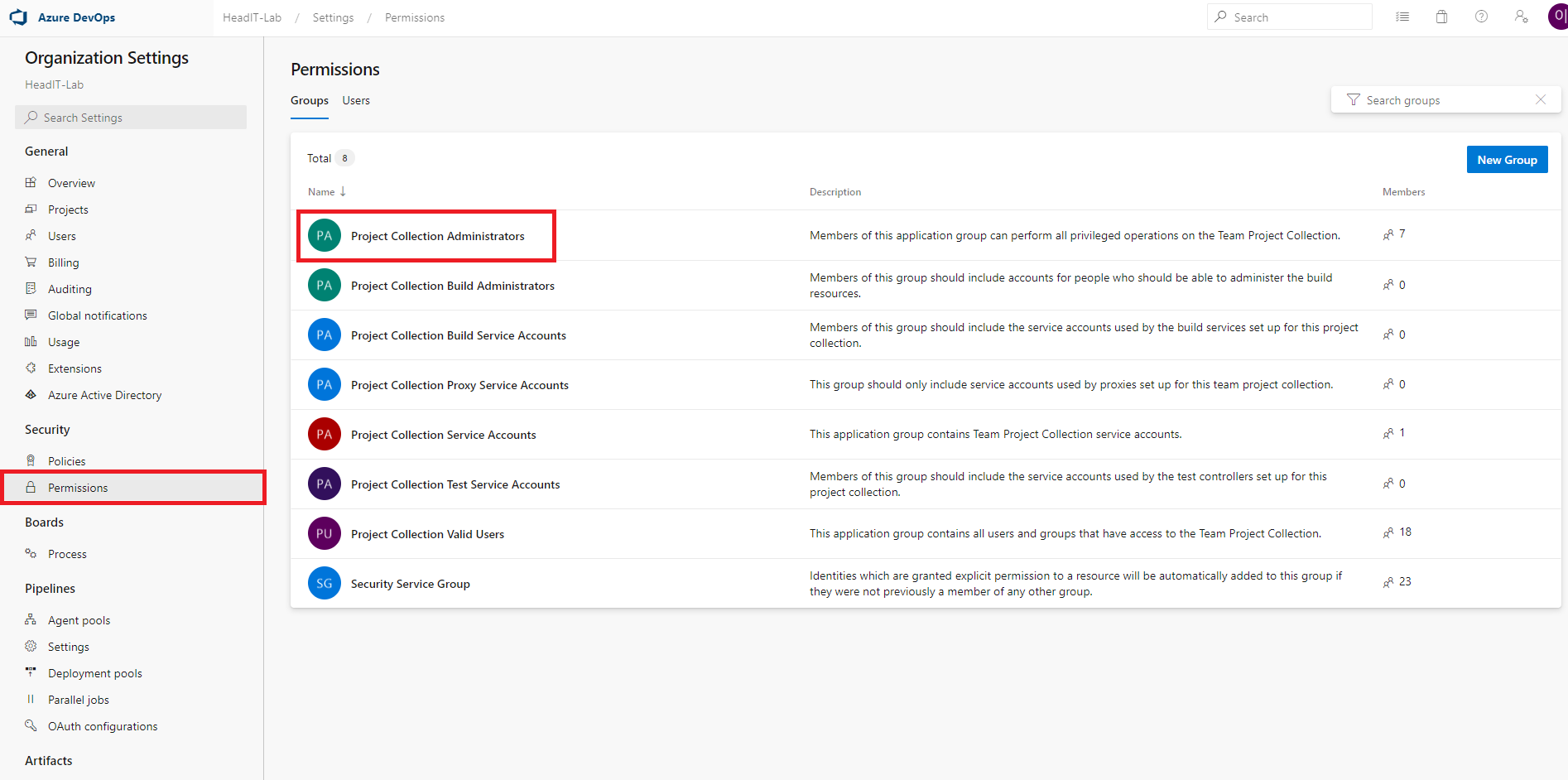Click the Billing cart icon
This screenshot has height=780, width=1568.
point(31,262)
